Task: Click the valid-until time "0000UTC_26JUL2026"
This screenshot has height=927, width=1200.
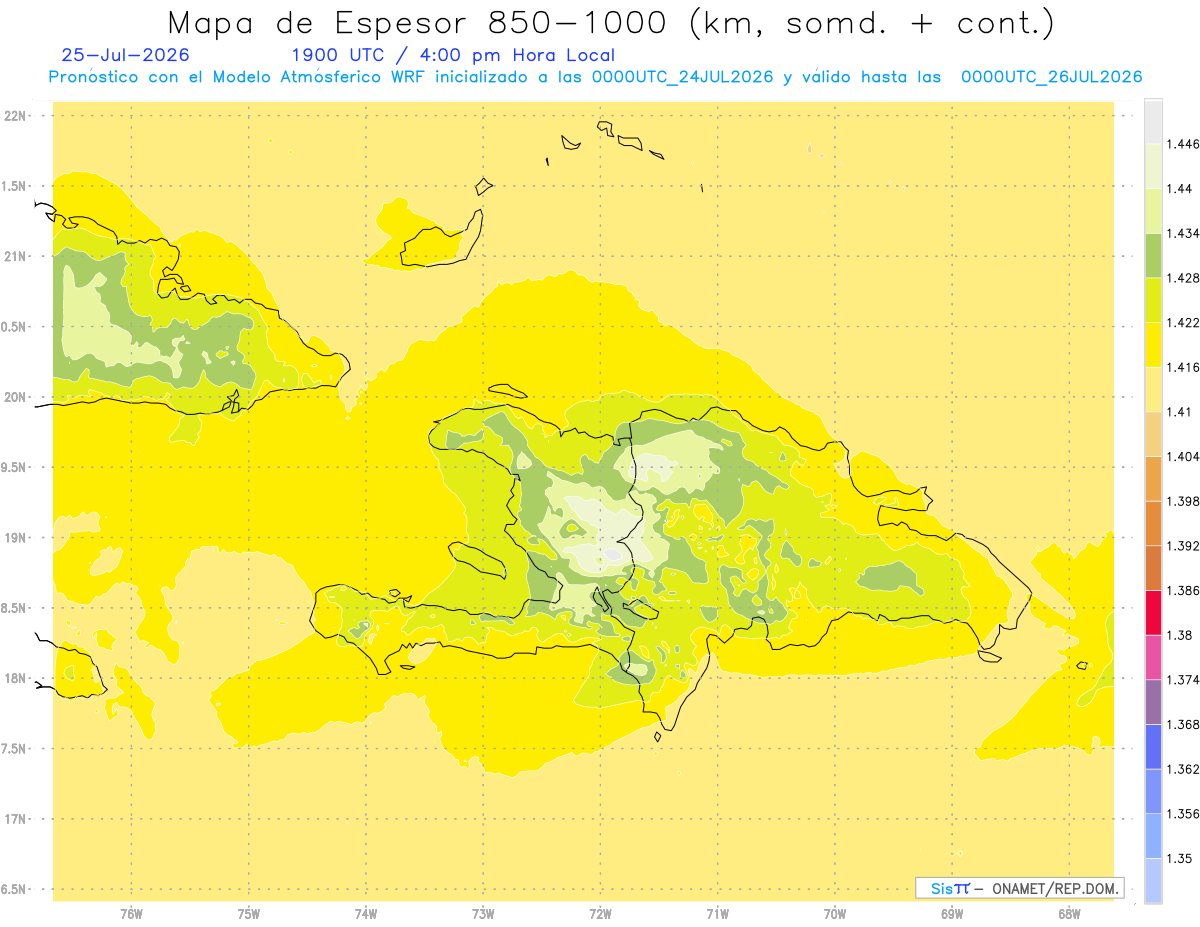Action: click(x=1051, y=77)
